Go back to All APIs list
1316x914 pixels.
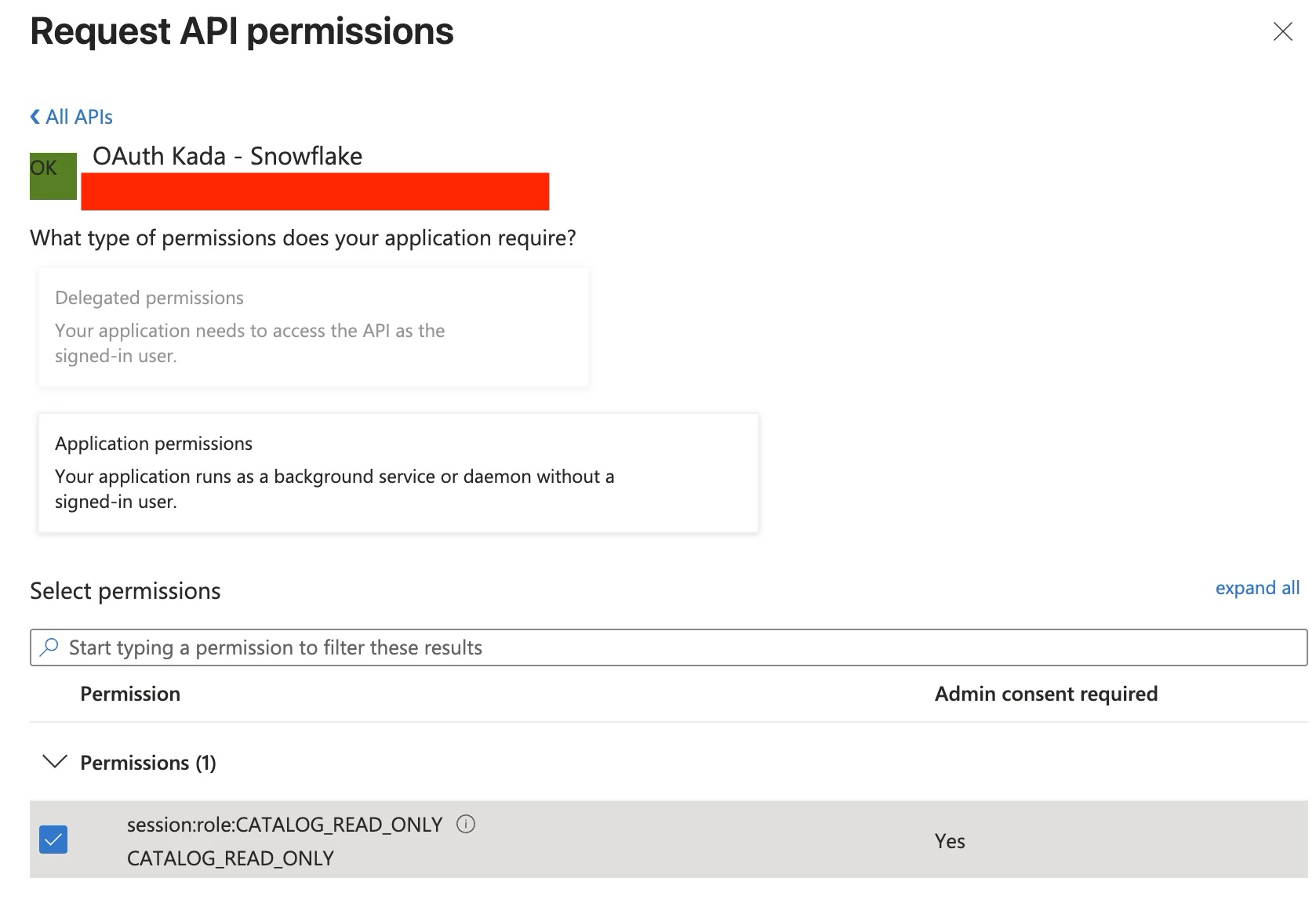point(79,117)
